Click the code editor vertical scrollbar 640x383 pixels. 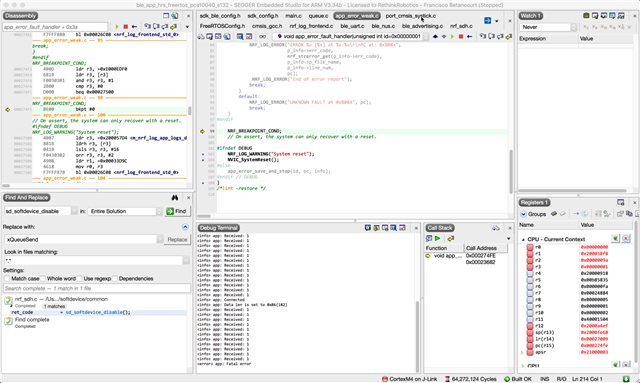(511, 171)
